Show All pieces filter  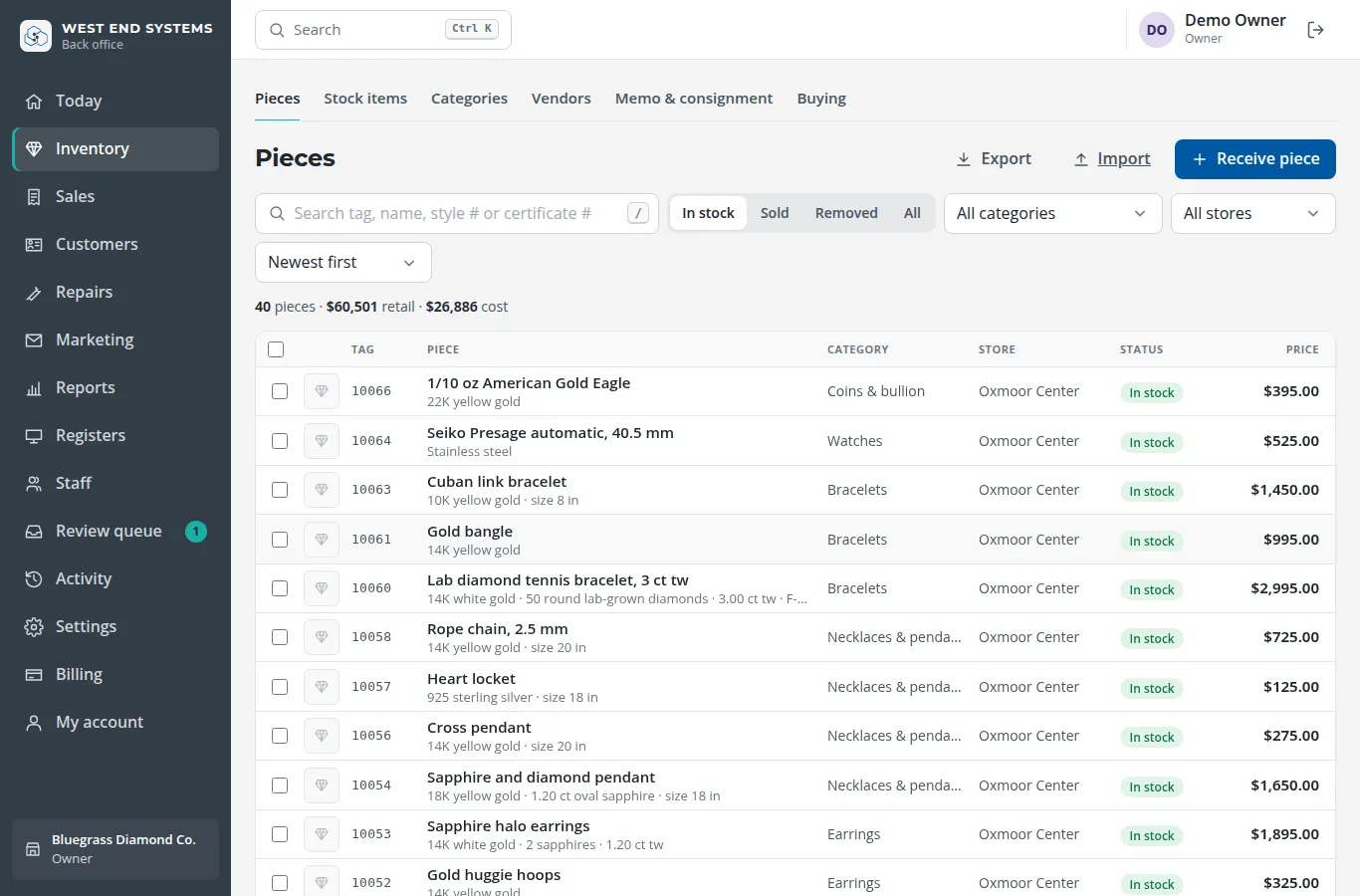(912, 213)
